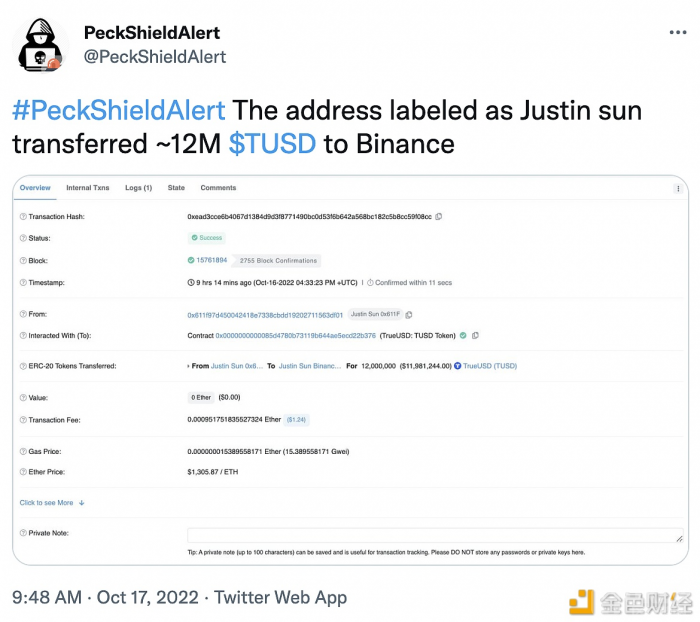Open block 15761894 link
This screenshot has width=700, height=622.
pyautogui.click(x=211, y=260)
